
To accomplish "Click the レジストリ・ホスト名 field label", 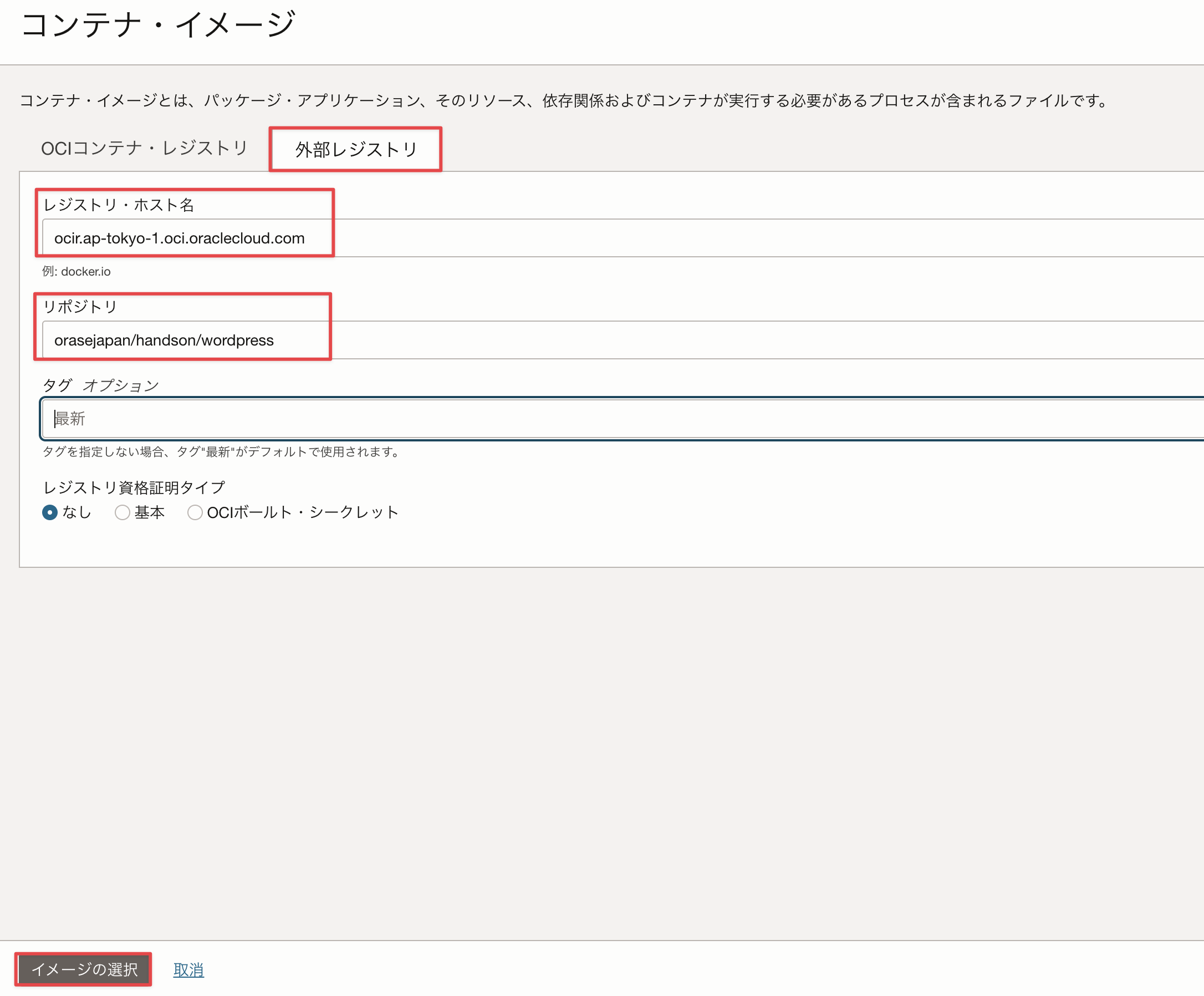I will [x=119, y=205].
